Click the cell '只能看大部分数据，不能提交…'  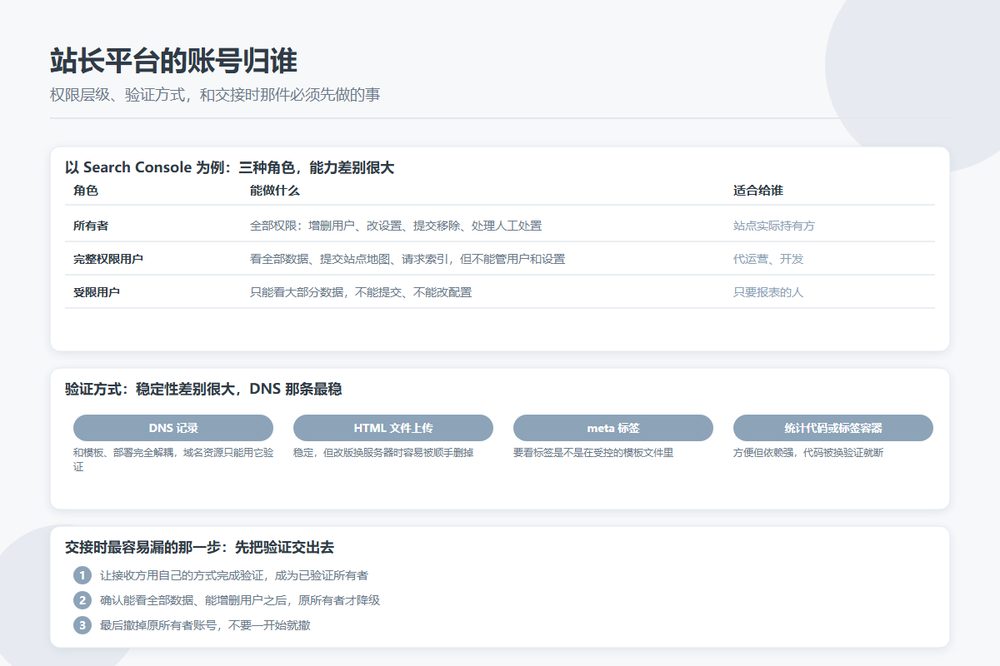360,292
